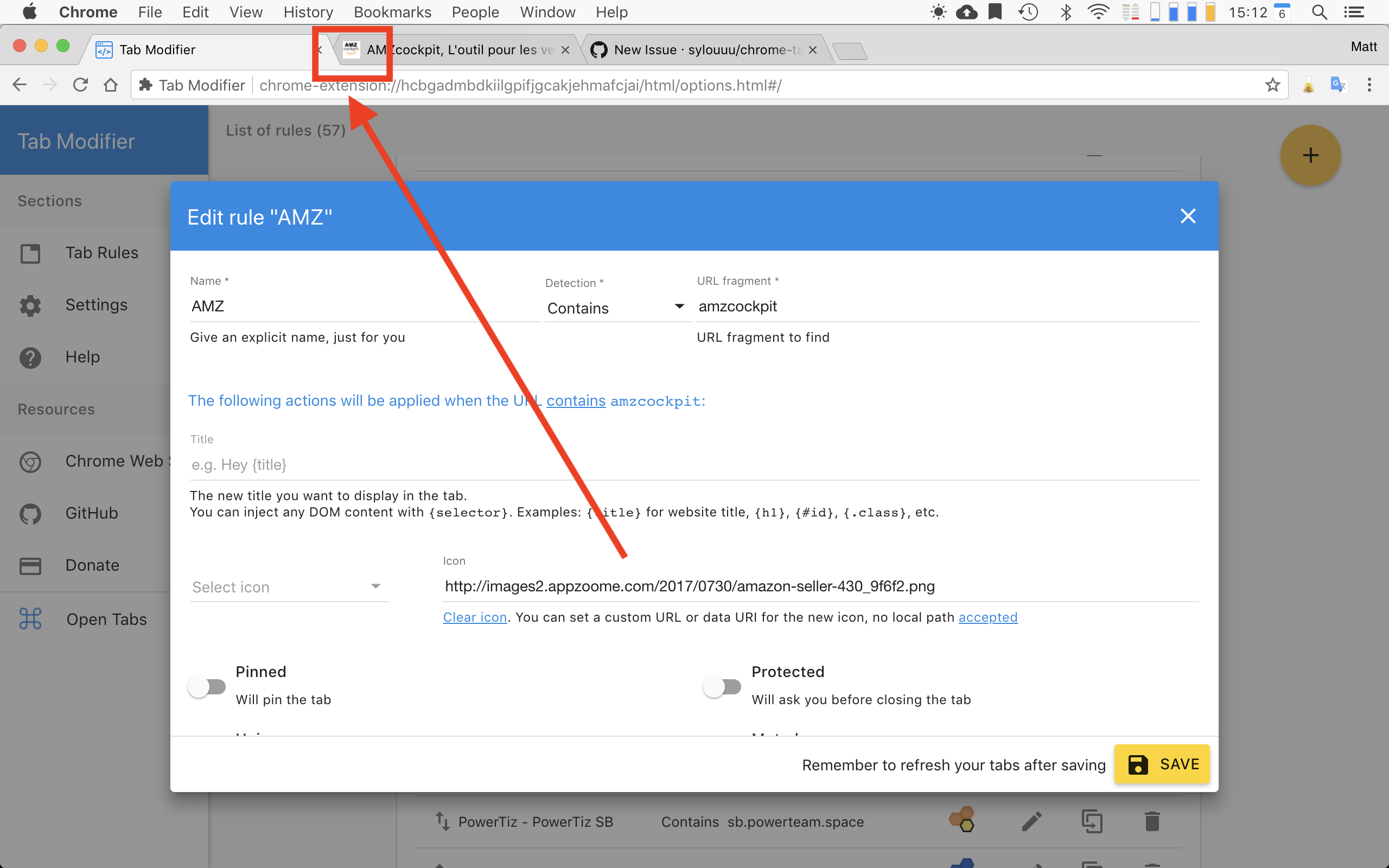The height and width of the screenshot is (868, 1389).
Task: Select the GitHub icon in Resources
Action: point(29,514)
